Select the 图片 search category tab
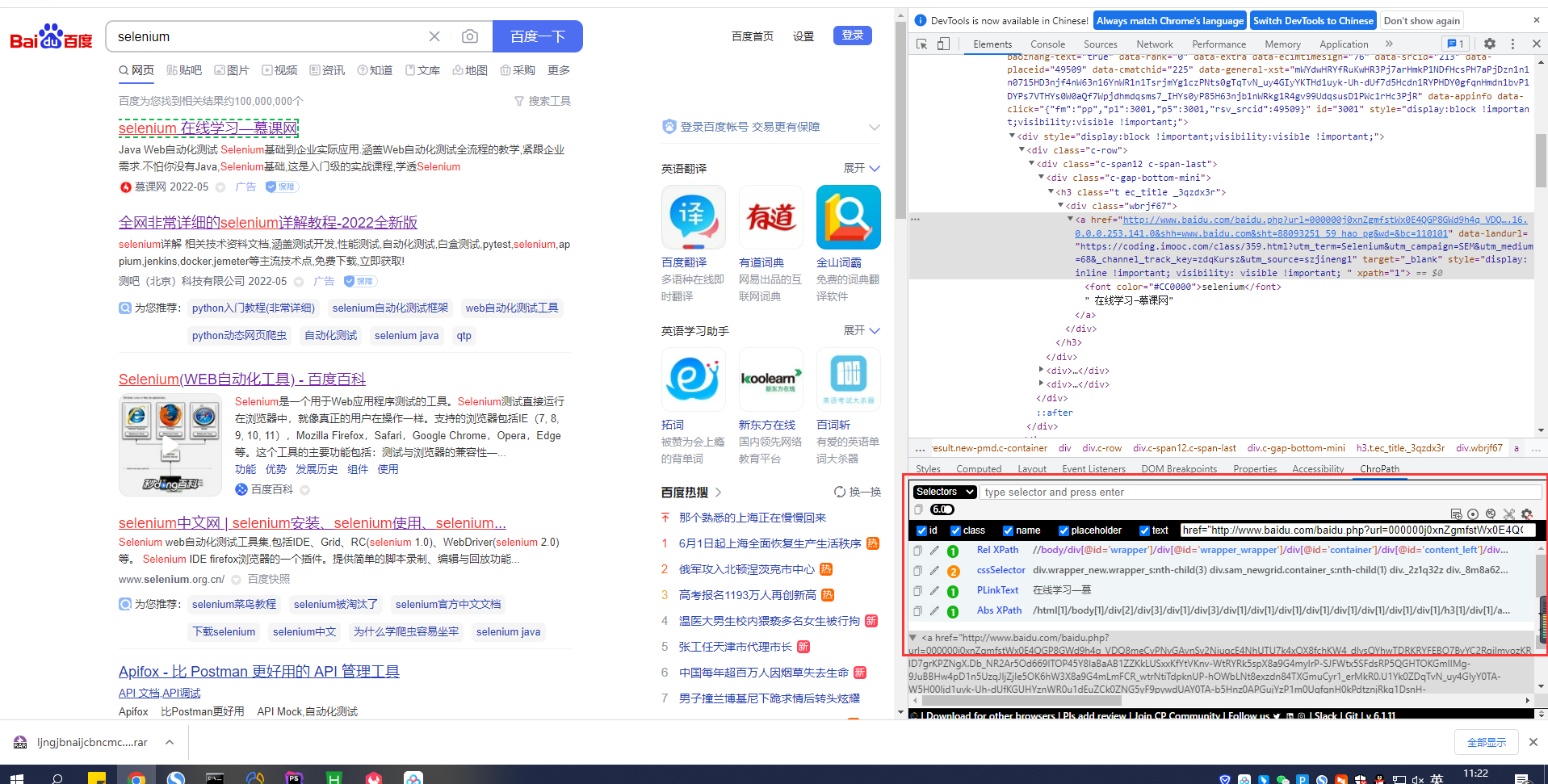Image resolution: width=1548 pixels, height=784 pixels. [x=231, y=70]
